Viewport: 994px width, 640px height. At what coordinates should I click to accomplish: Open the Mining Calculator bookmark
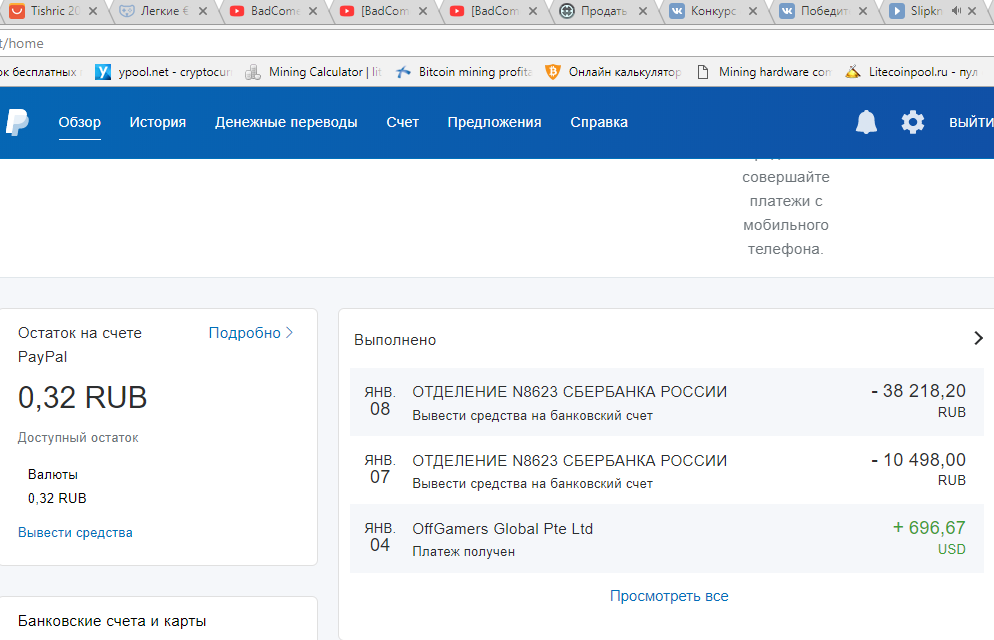coord(313,72)
